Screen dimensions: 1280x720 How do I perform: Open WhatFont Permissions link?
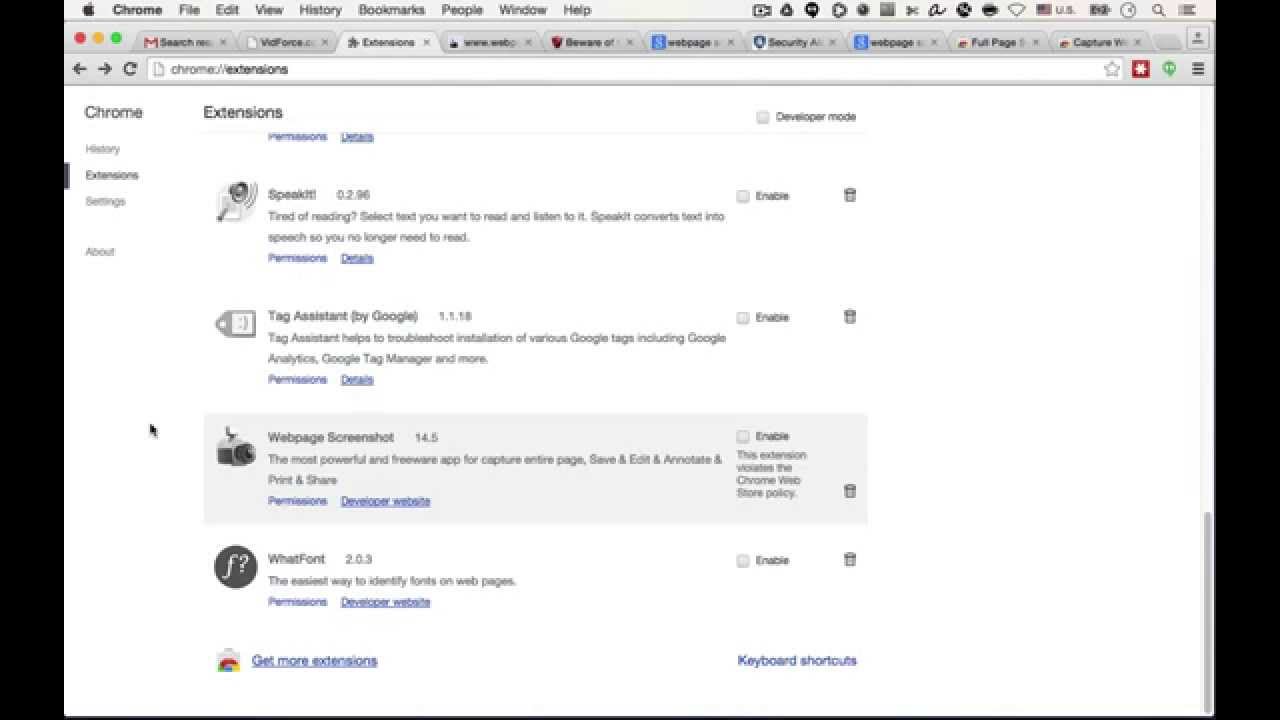297,602
